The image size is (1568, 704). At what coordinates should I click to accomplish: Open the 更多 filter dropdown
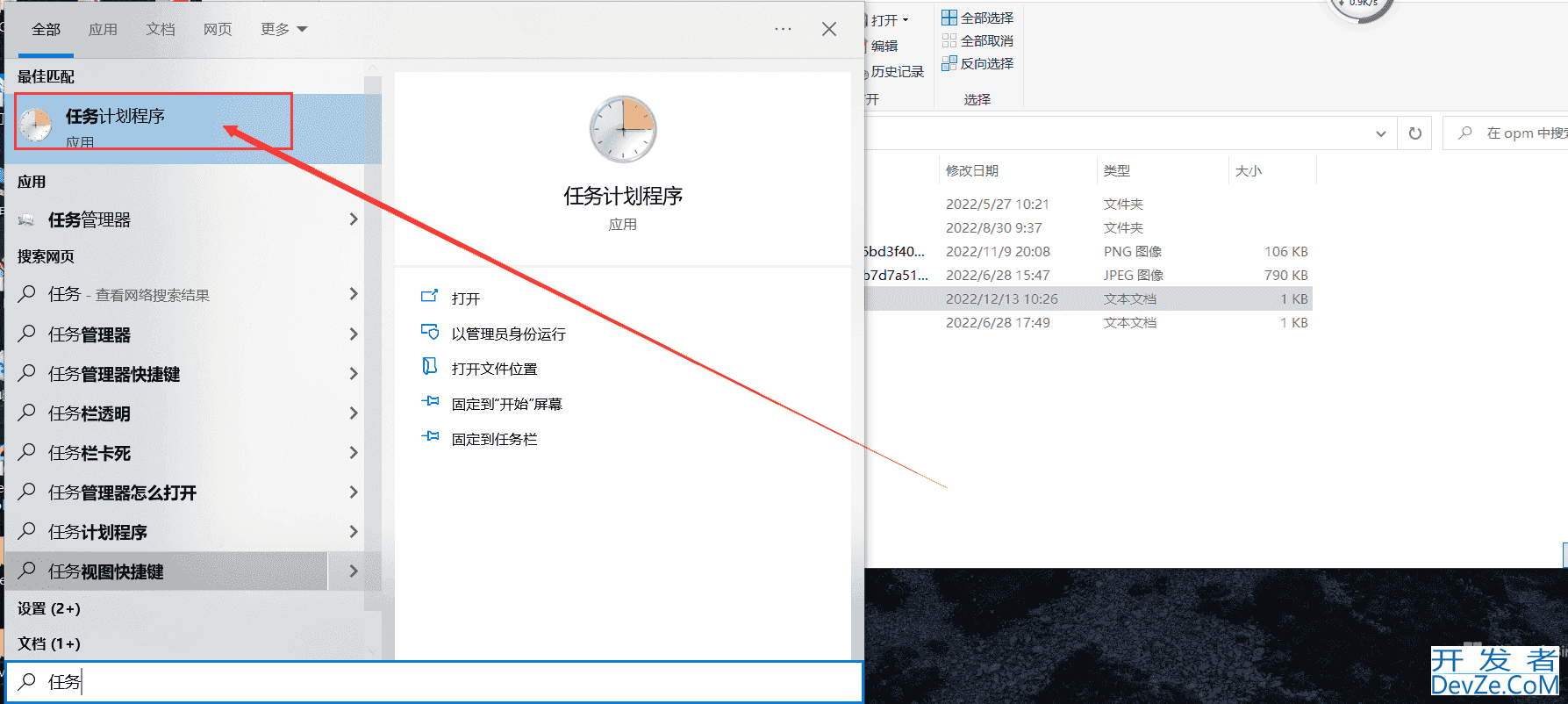coord(283,29)
